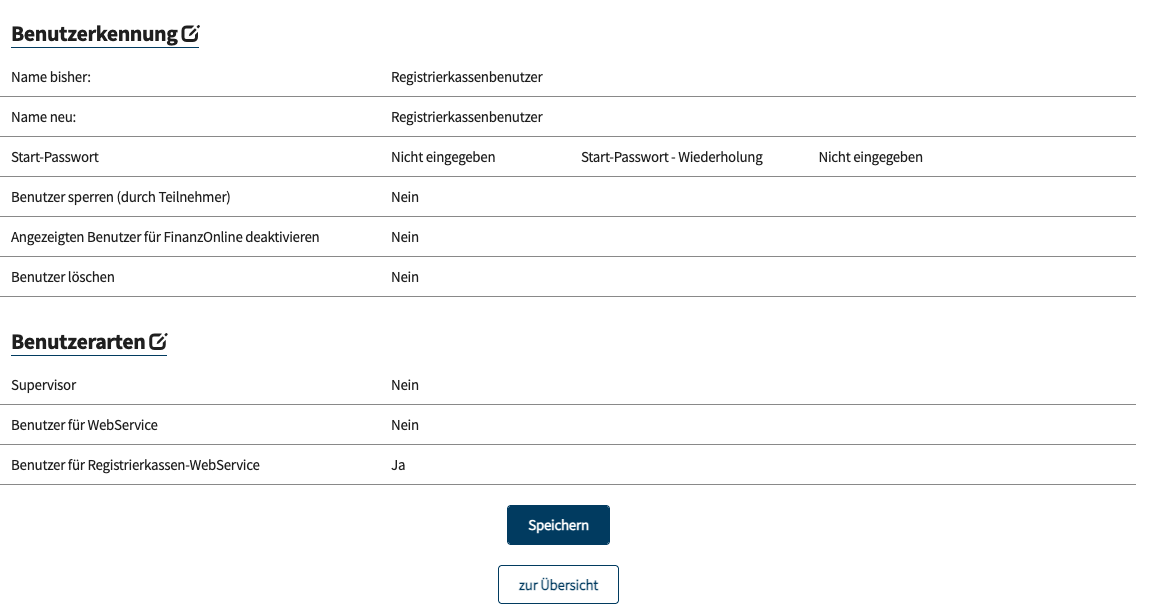The width and height of the screenshot is (1154, 609).
Task: Click the 'Benutzer löschen' label
Action: pyautogui.click(x=63, y=277)
